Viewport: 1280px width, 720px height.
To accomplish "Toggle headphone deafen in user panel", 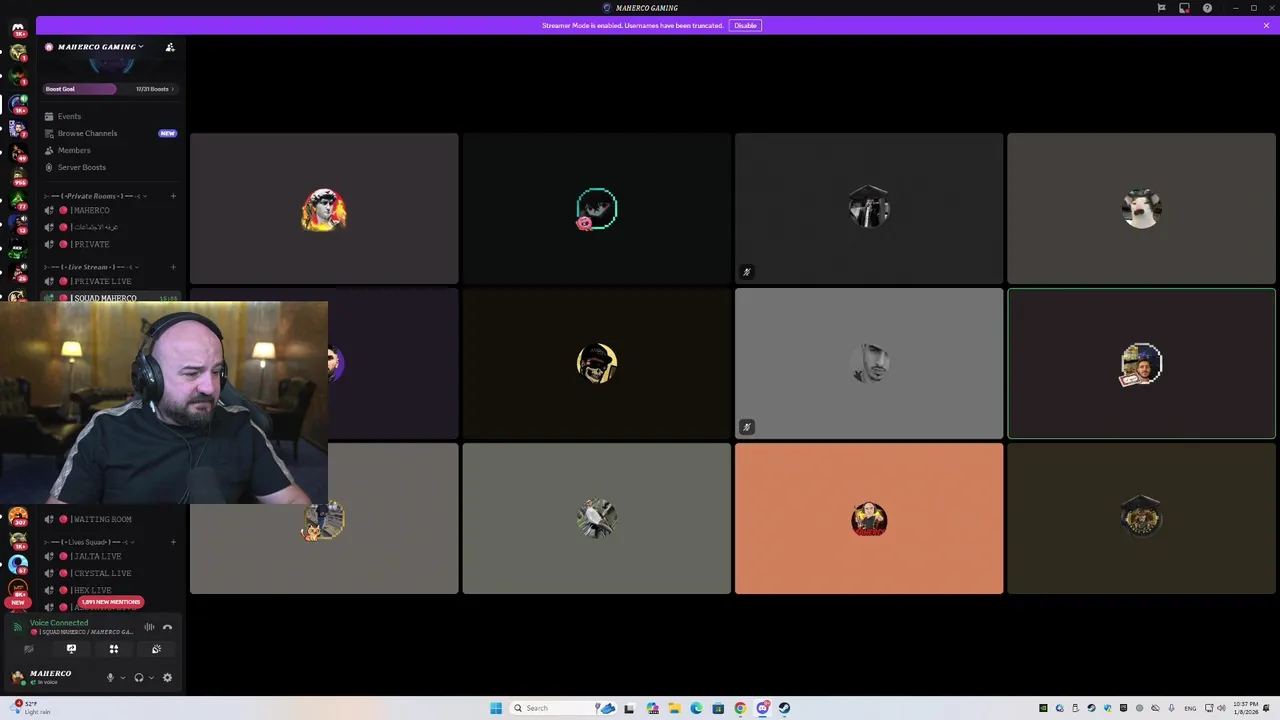I will [x=139, y=677].
